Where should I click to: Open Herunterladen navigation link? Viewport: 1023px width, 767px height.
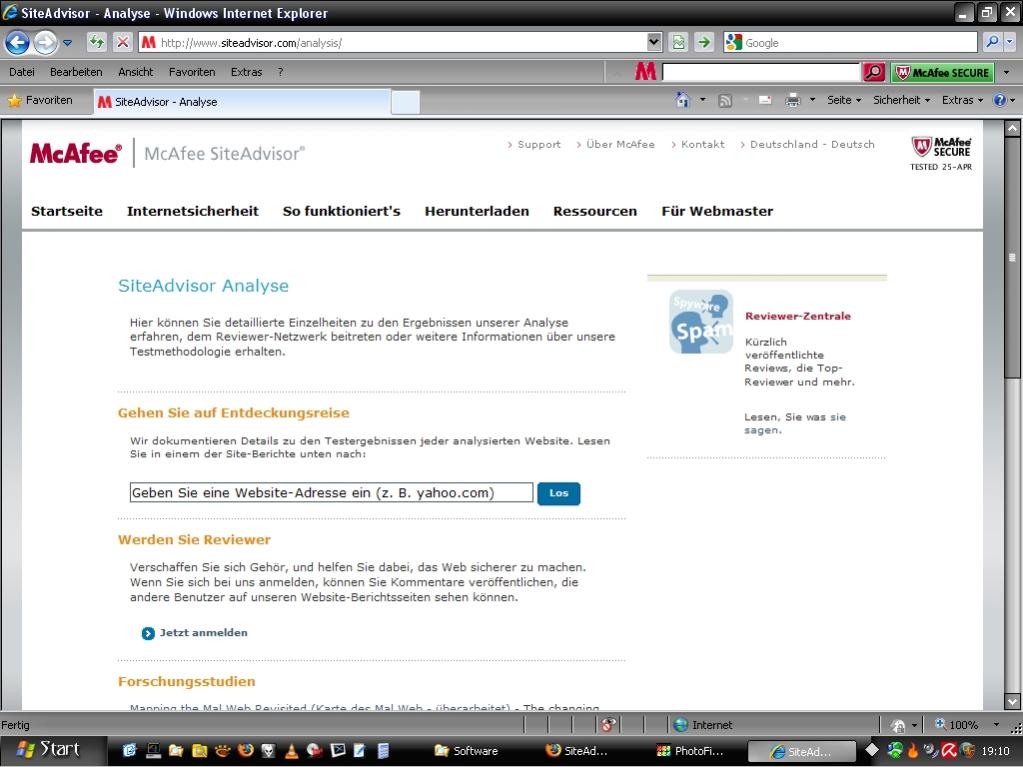[476, 211]
